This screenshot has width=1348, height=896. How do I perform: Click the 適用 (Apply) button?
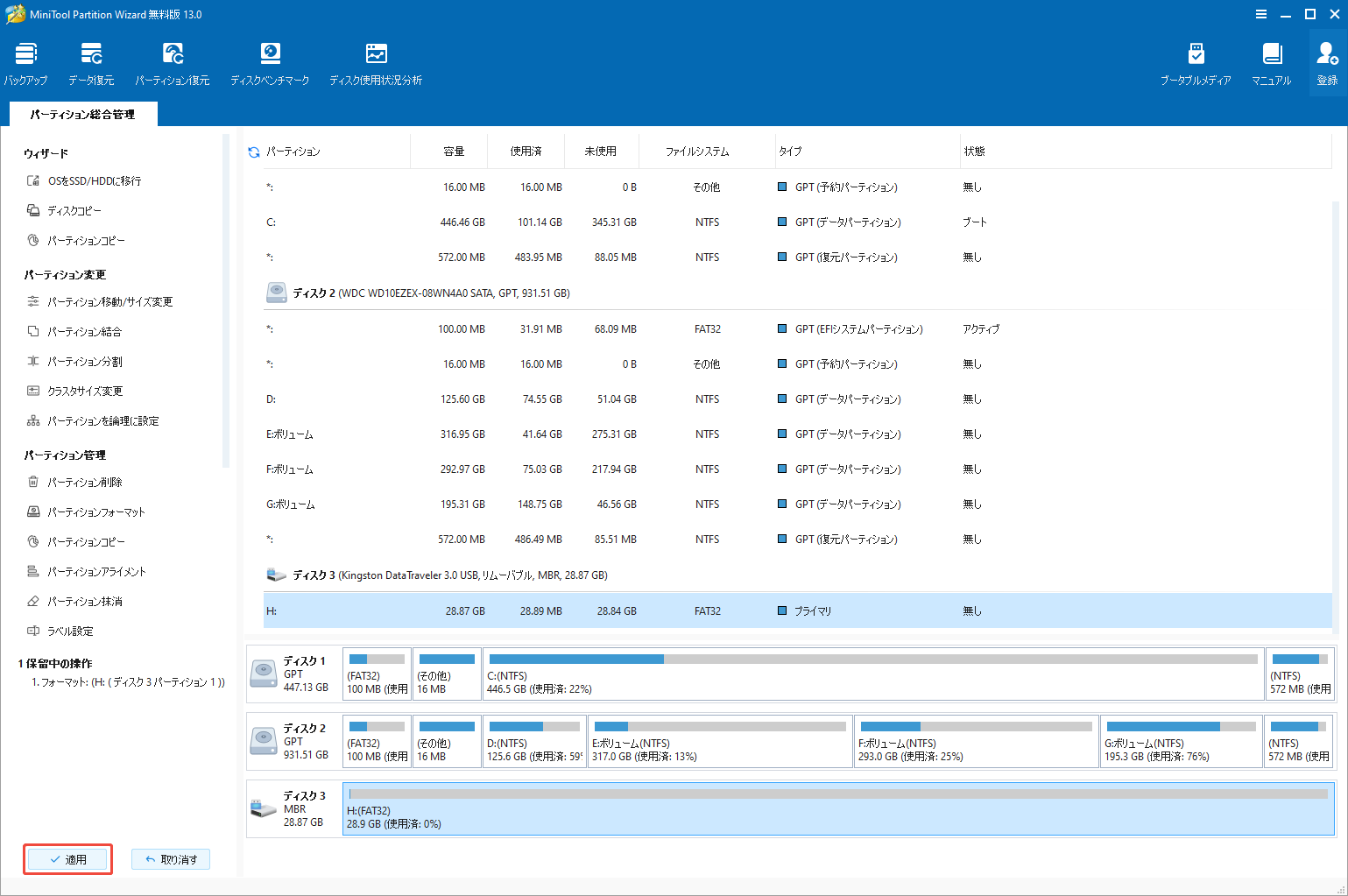(67, 859)
